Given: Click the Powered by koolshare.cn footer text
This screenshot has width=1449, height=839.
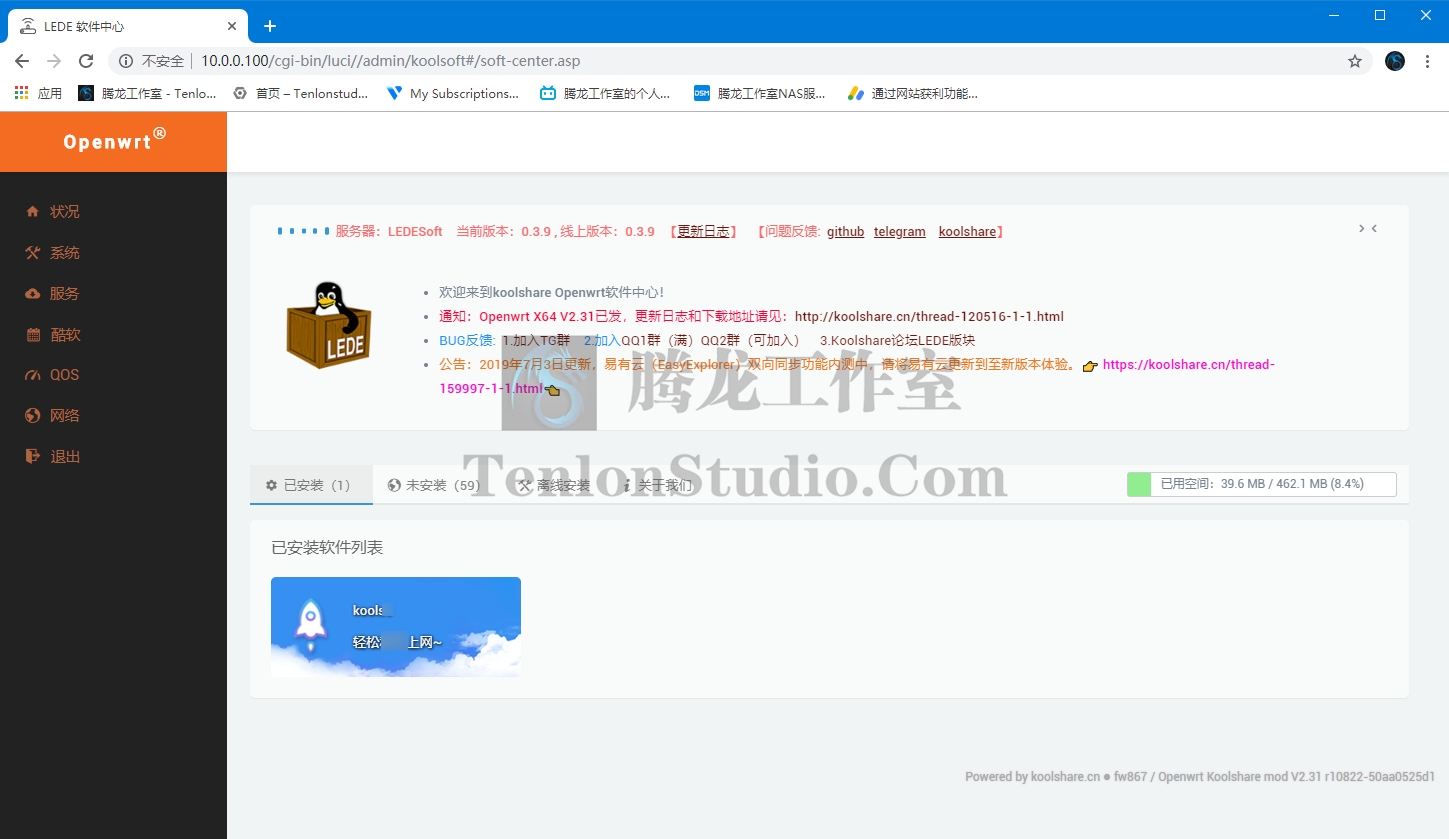Looking at the screenshot, I should [x=1200, y=777].
